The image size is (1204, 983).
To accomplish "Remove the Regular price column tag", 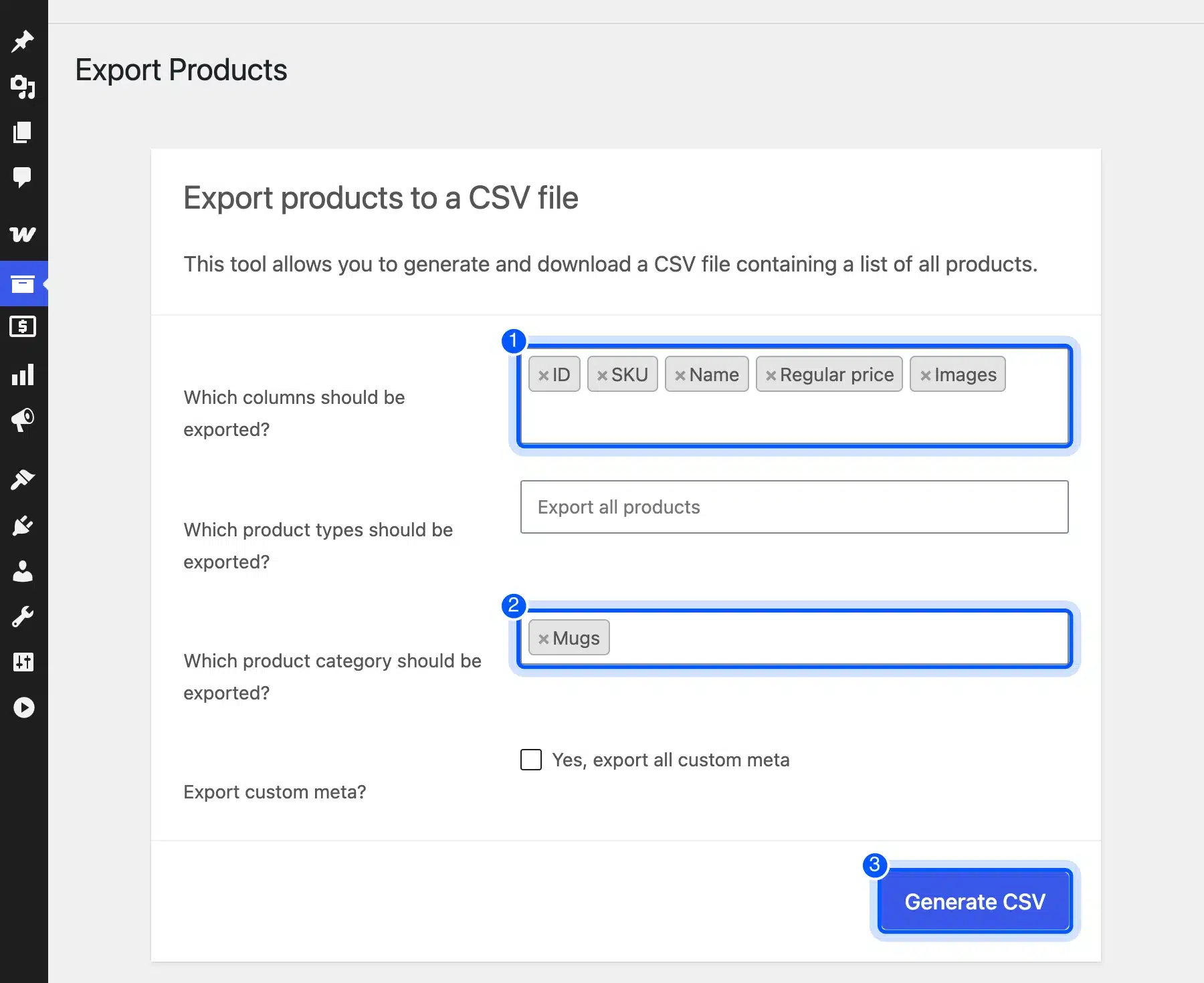I will coord(771,375).
